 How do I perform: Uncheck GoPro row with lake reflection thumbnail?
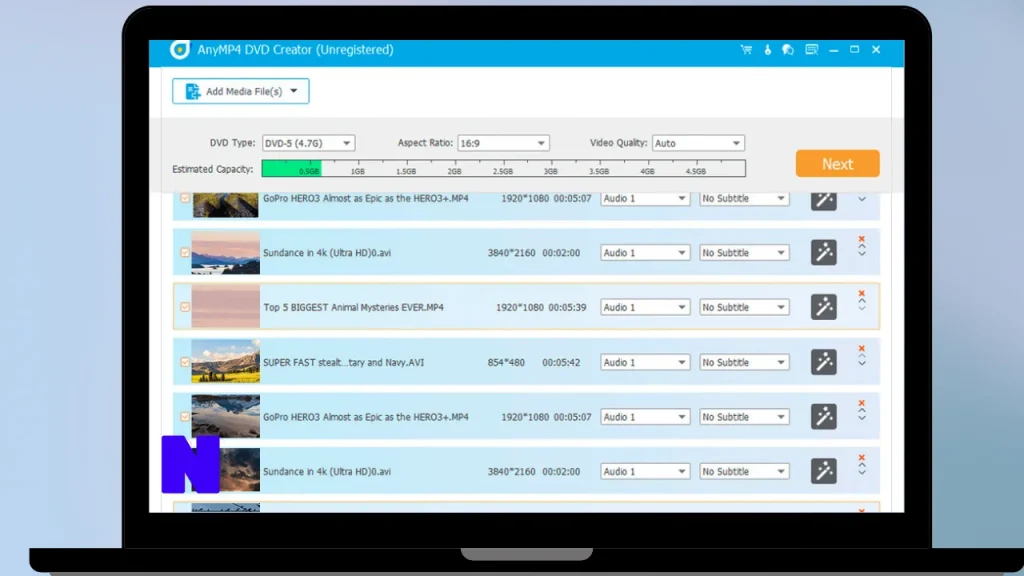click(185, 417)
